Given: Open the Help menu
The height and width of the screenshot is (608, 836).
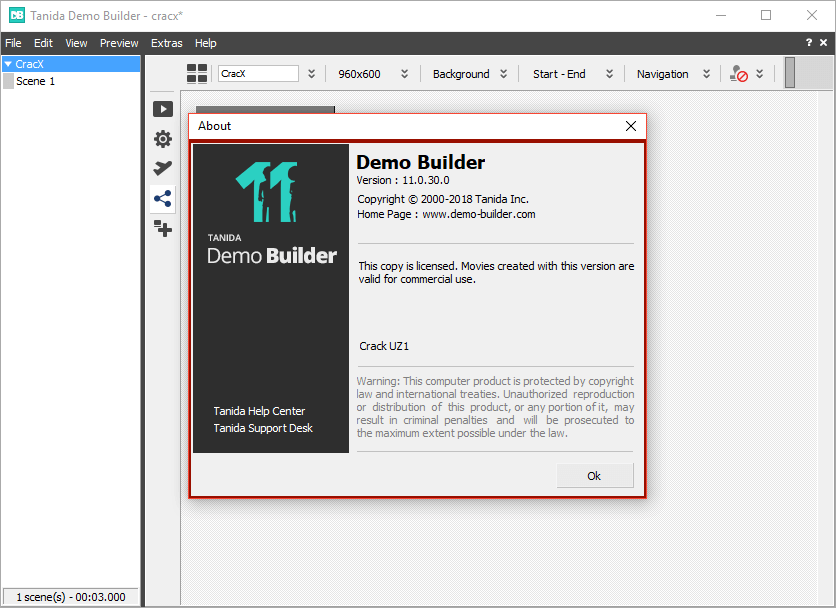Looking at the screenshot, I should (x=205, y=43).
